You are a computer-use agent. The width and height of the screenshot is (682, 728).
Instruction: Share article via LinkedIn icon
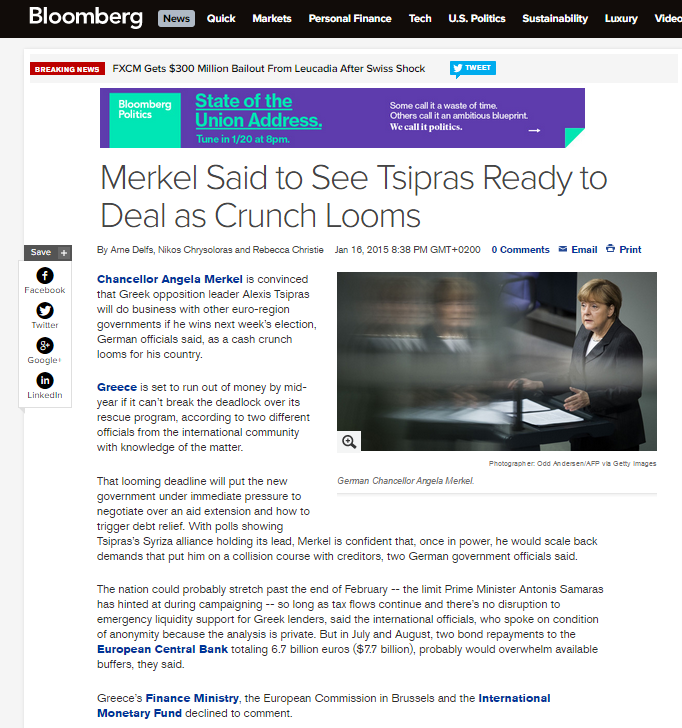(x=45, y=380)
